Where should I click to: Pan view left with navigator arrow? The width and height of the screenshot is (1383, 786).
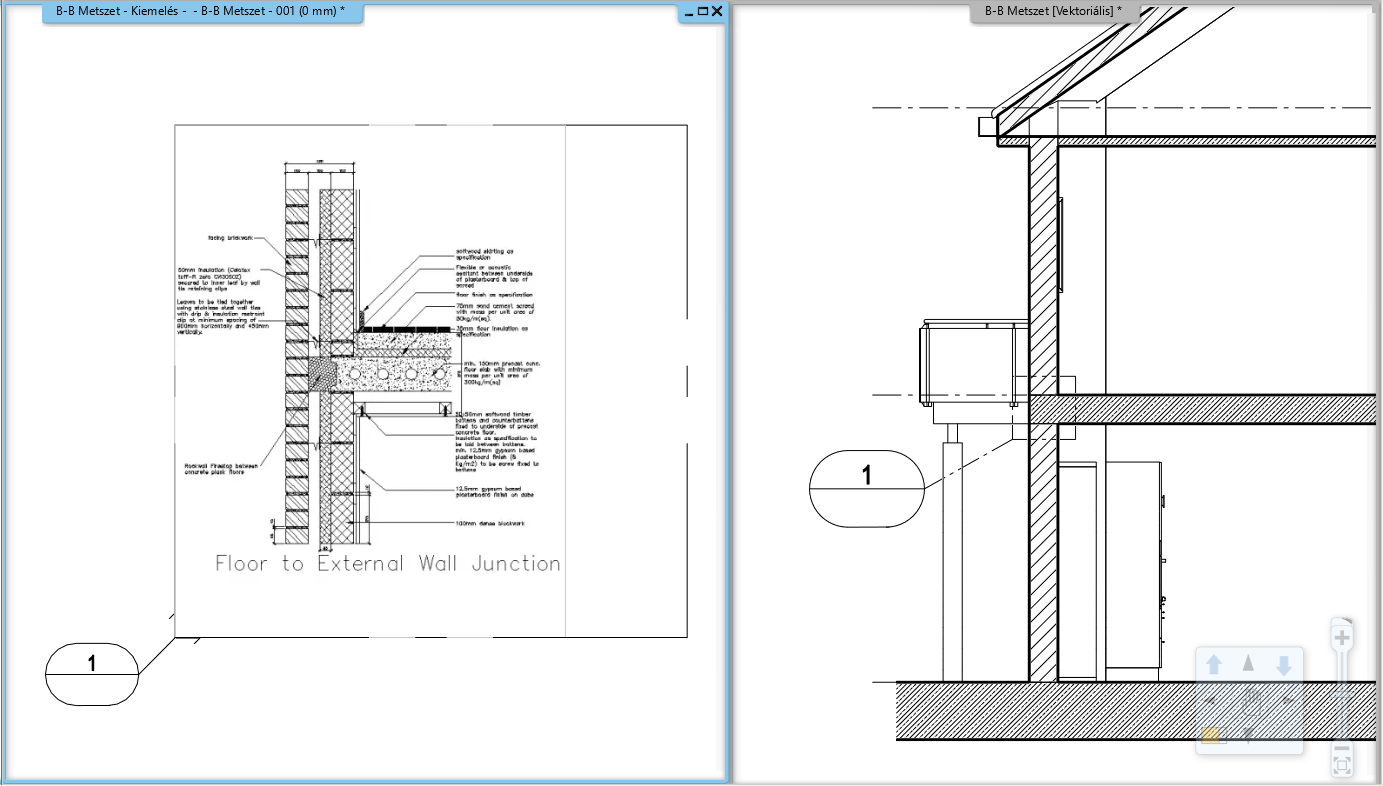click(1212, 700)
